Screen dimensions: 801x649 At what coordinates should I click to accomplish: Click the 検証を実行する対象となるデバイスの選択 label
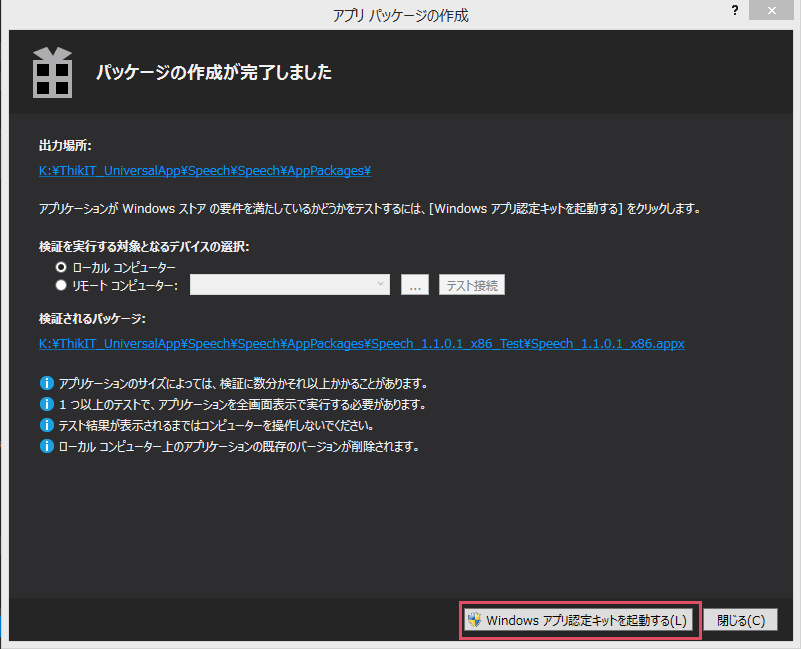(144, 247)
